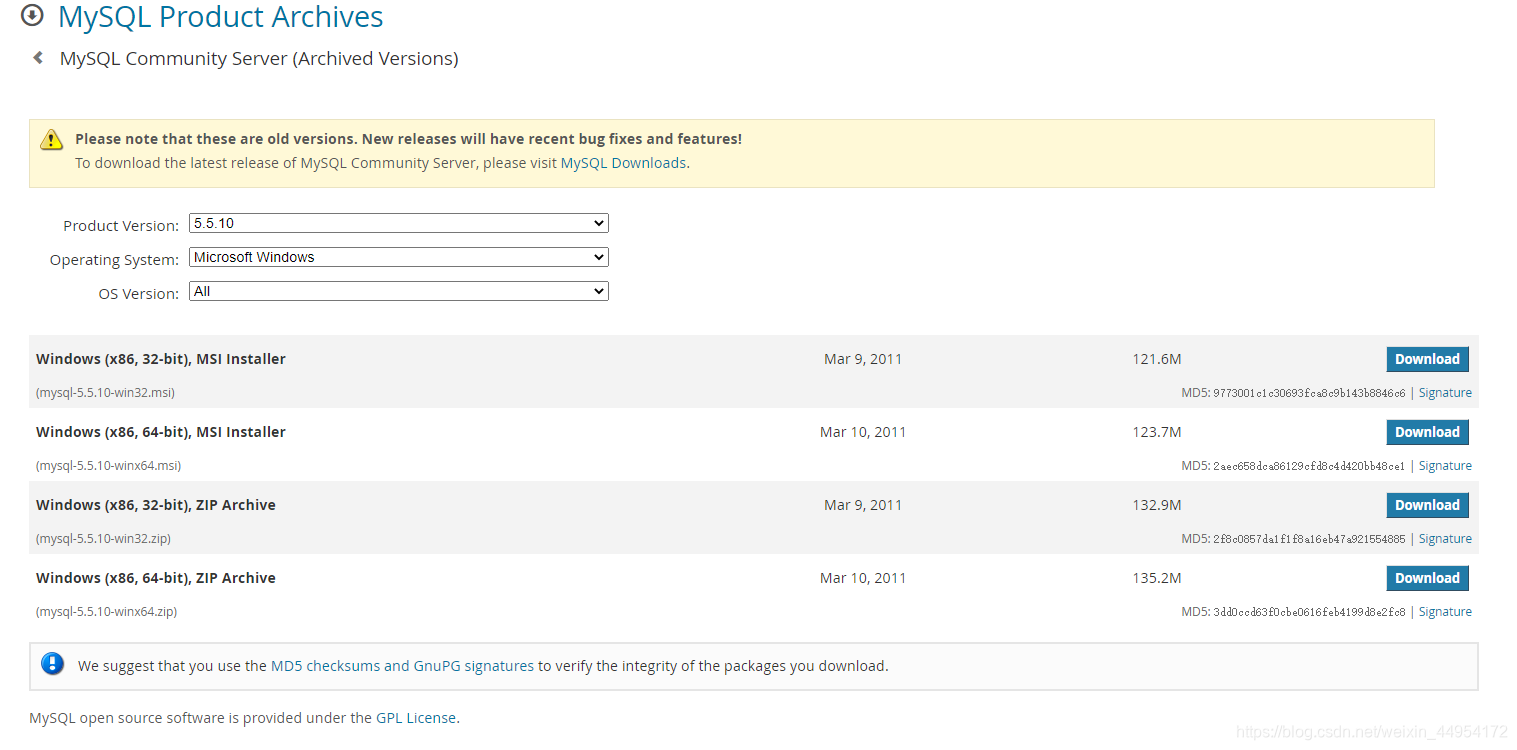1517x750 pixels.
Task: Click the 132.9M file size value
Action: click(x=1157, y=505)
